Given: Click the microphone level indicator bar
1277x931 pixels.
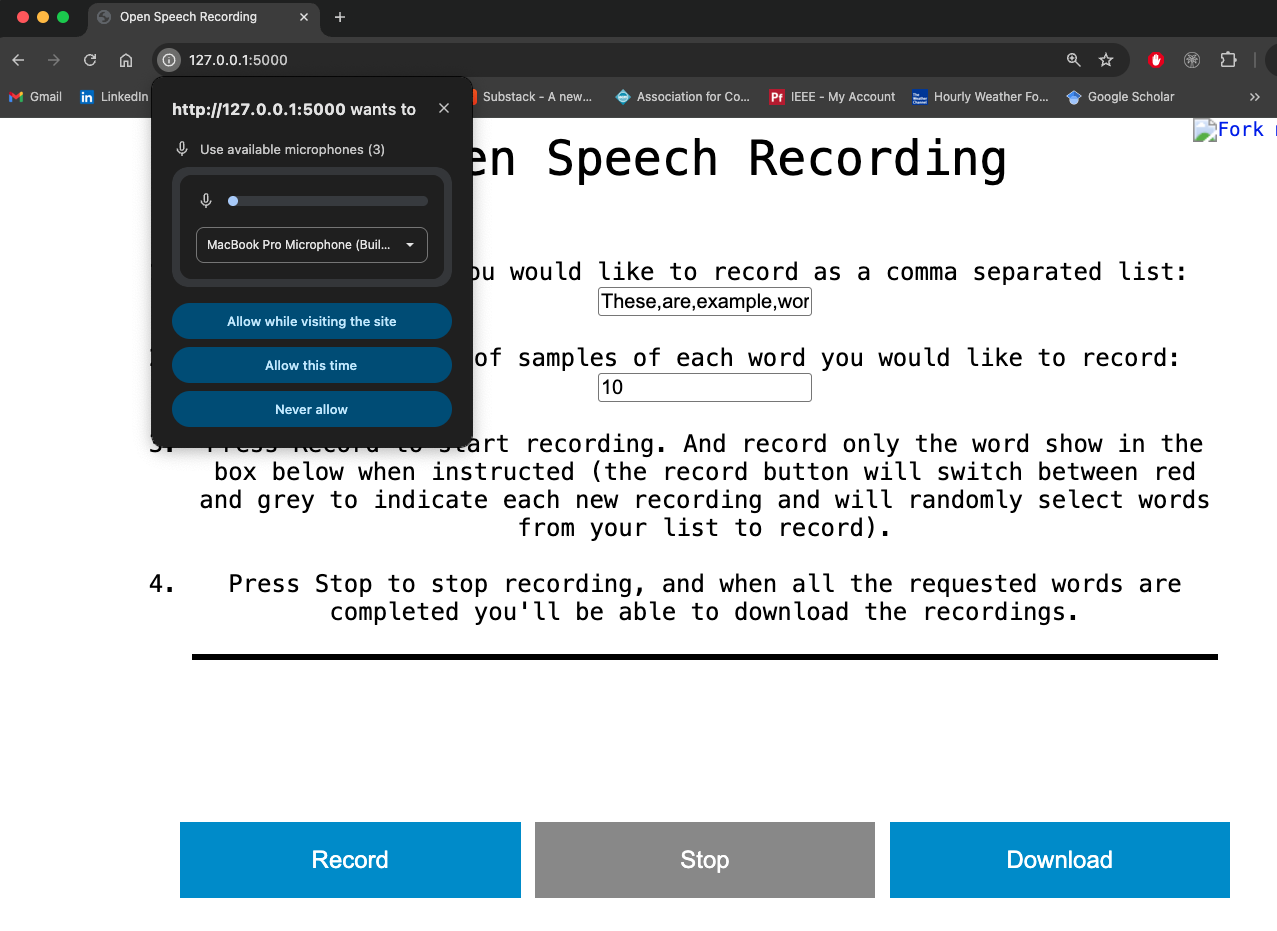Looking at the screenshot, I should click(x=328, y=201).
